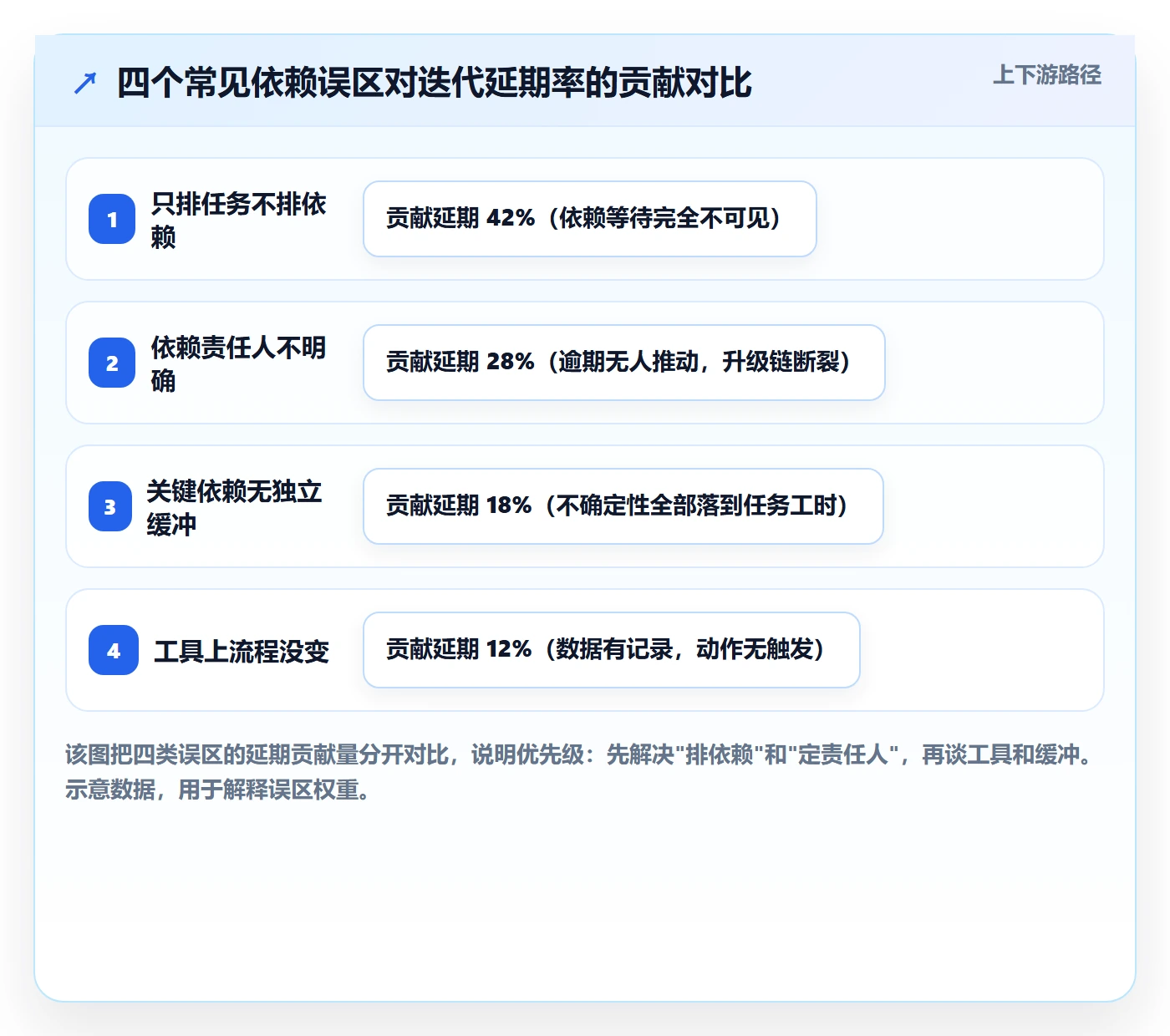Screen dimensions: 1170x1036
Task: Click the 贡献延期 18% value box
Action: 623,506
